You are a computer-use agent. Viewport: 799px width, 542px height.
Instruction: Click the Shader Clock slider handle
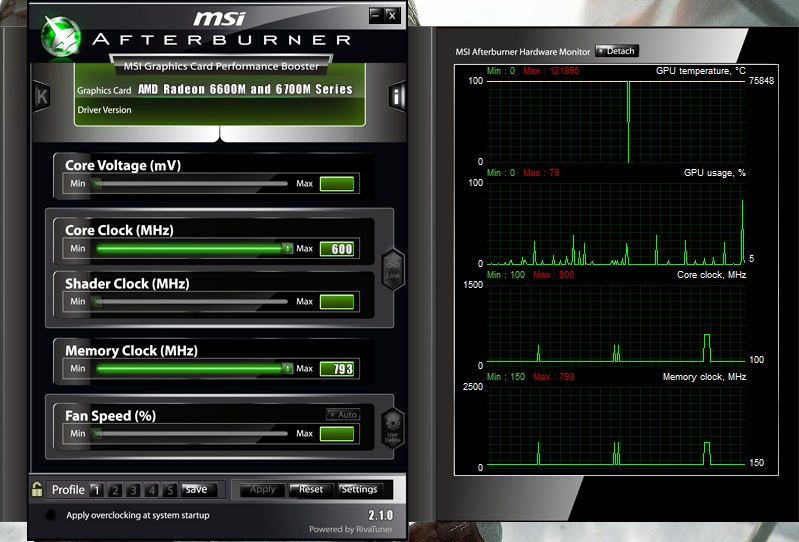pyautogui.click(x=96, y=302)
